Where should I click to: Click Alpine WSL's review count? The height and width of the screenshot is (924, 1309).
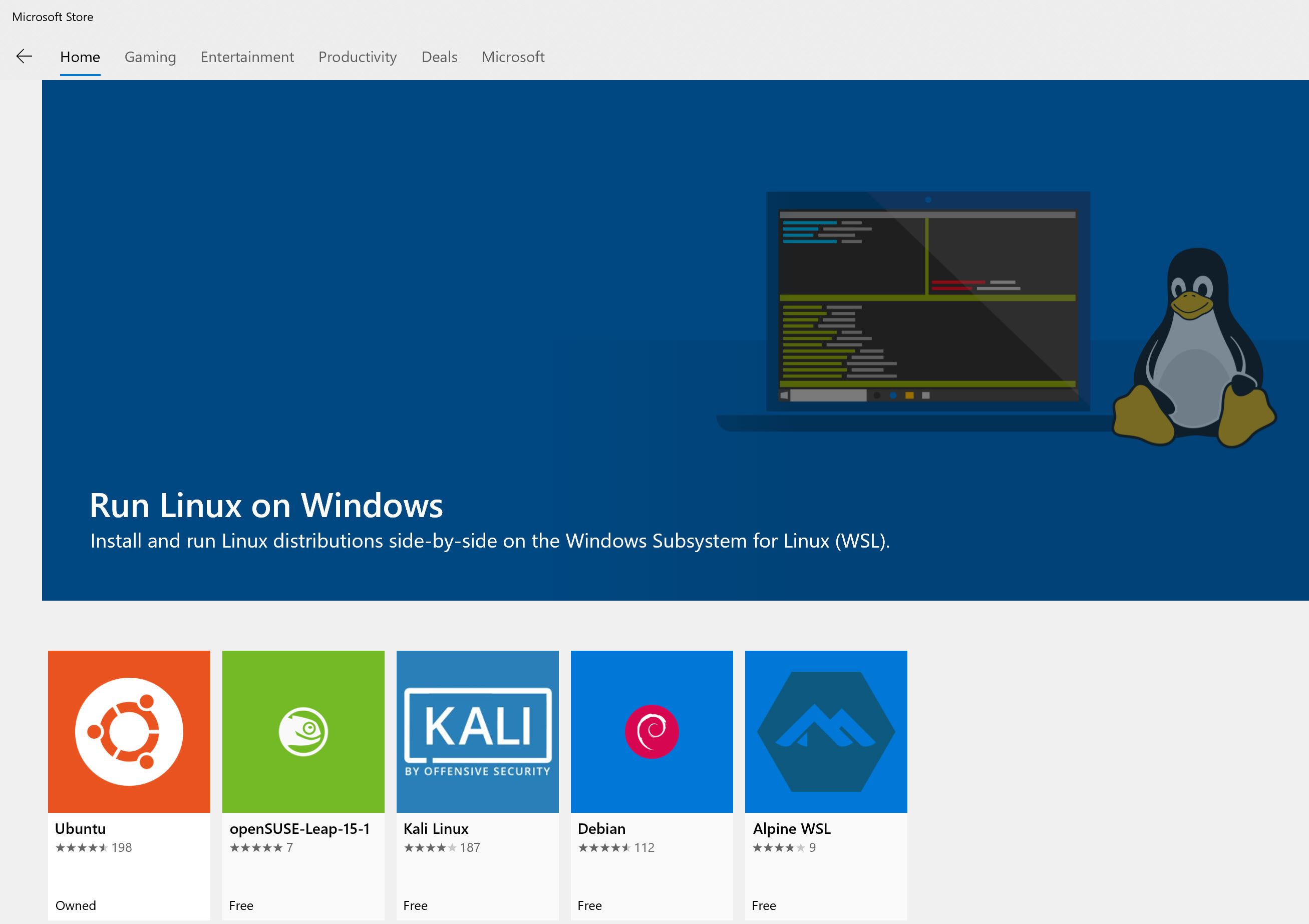(x=812, y=847)
